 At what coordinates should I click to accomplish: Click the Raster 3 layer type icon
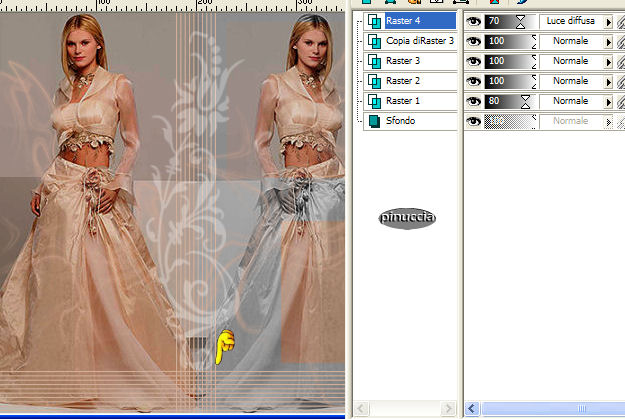(x=374, y=61)
